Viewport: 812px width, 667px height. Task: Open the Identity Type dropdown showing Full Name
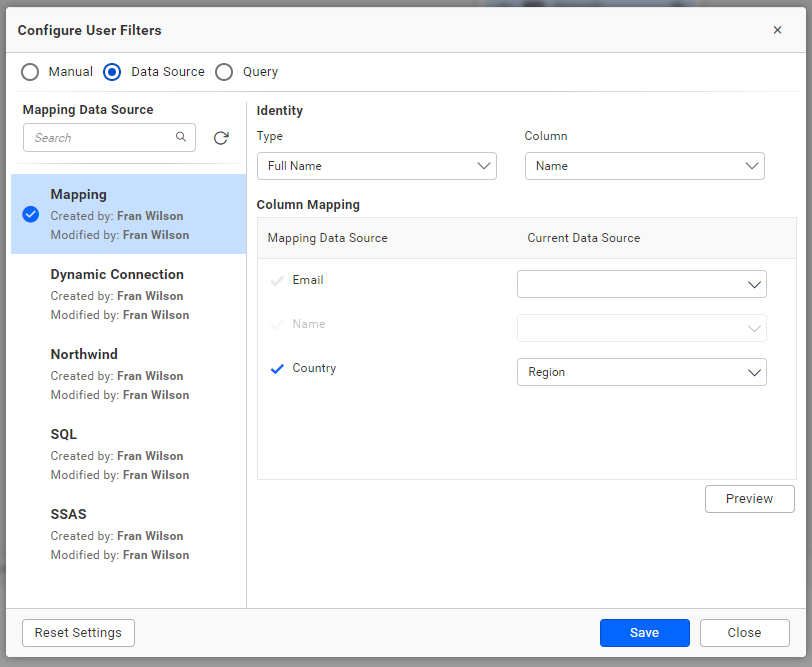click(x=377, y=166)
